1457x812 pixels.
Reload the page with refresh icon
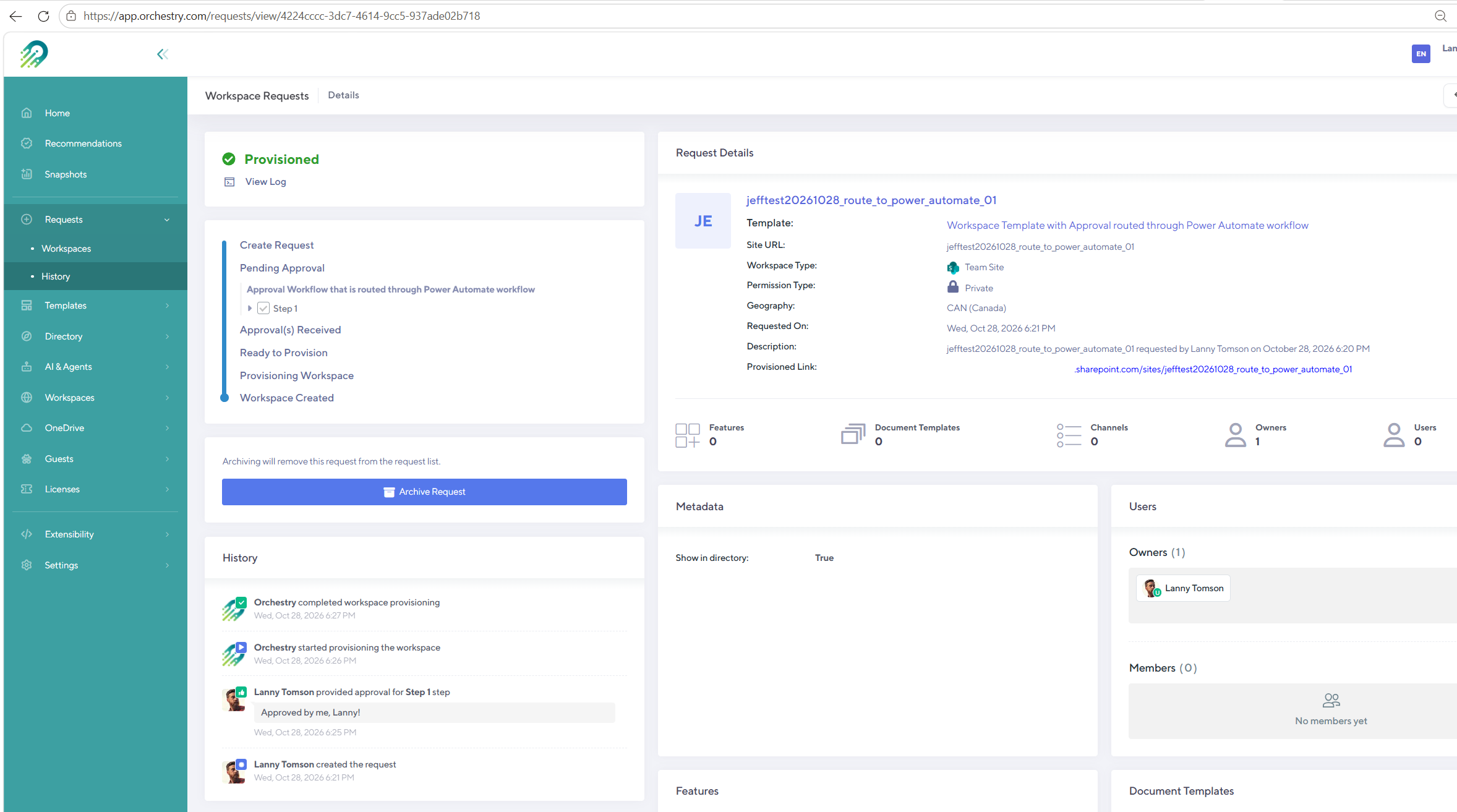pos(43,16)
